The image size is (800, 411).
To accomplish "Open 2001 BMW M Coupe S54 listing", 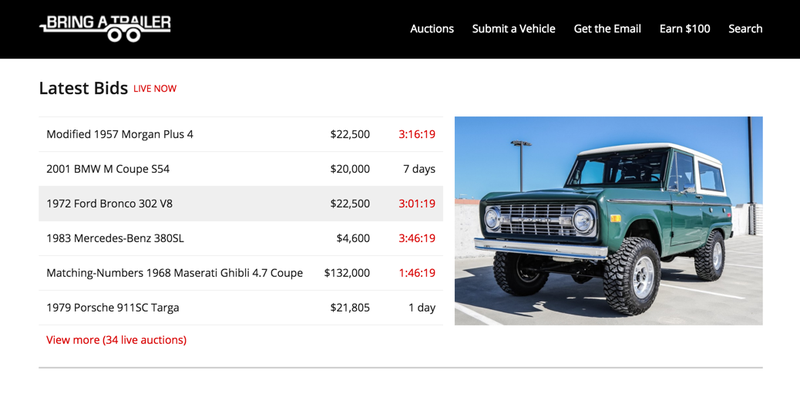I will tap(108, 169).
